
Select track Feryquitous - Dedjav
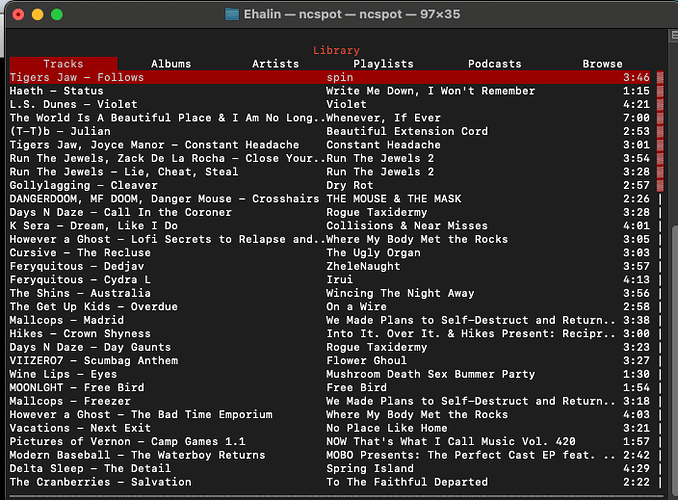(329, 266)
